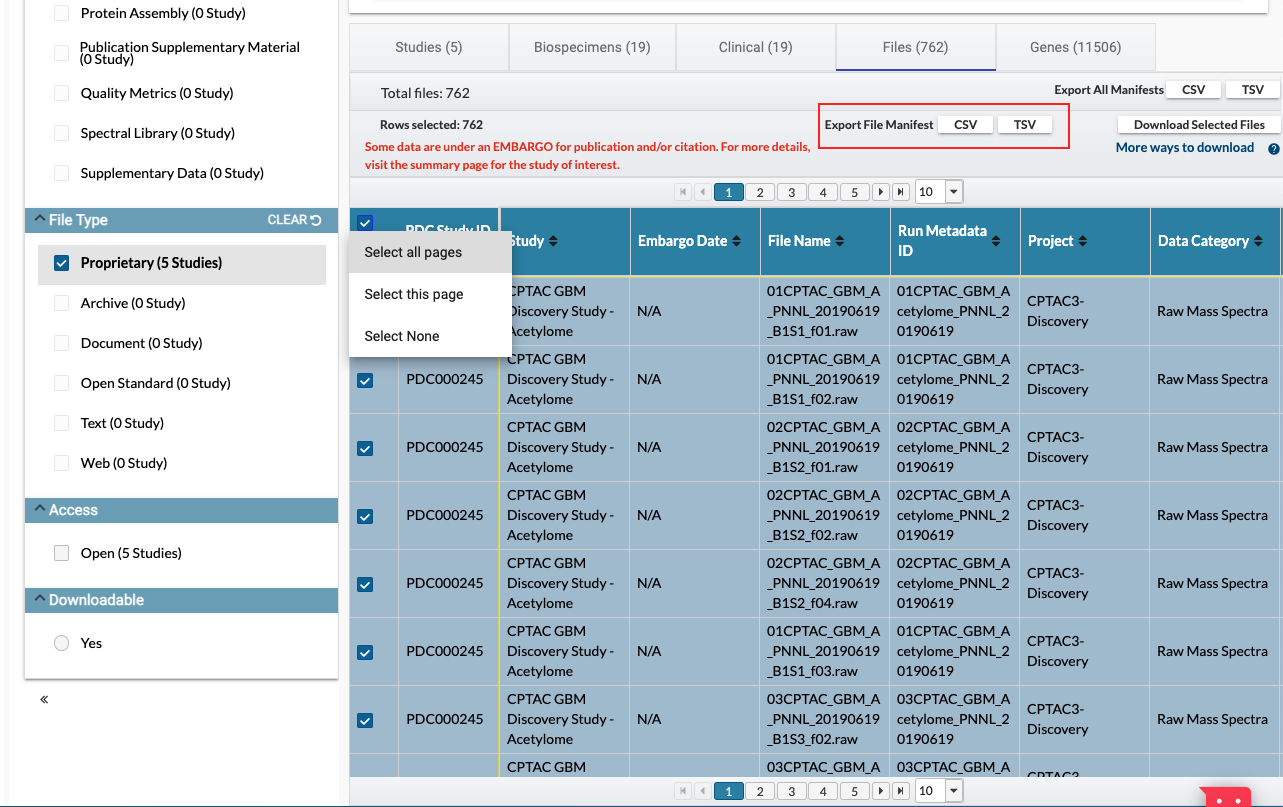Click Download Selected Files button
Viewport: 1283px width, 807px height.
click(1199, 125)
